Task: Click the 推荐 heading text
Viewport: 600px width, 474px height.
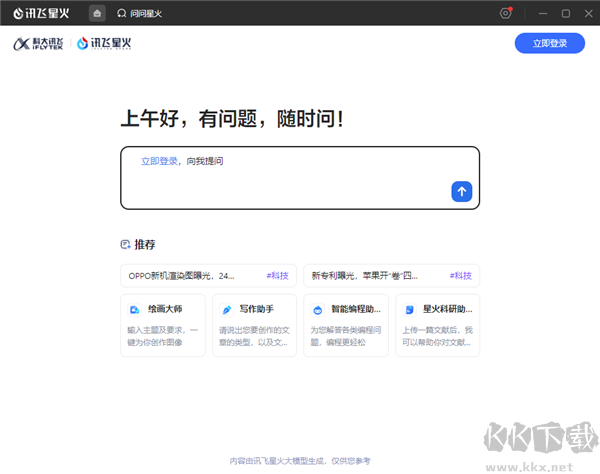Action: pos(145,244)
